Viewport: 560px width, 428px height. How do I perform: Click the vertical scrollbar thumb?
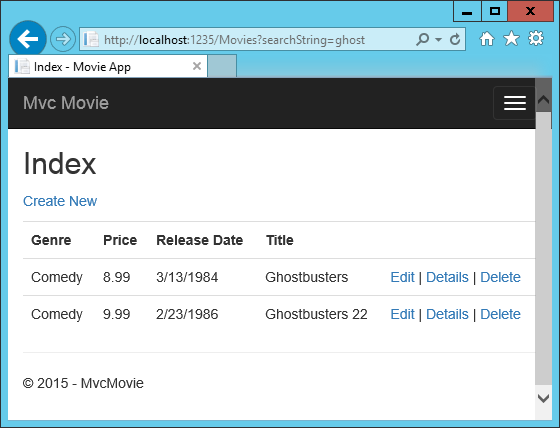click(x=543, y=249)
